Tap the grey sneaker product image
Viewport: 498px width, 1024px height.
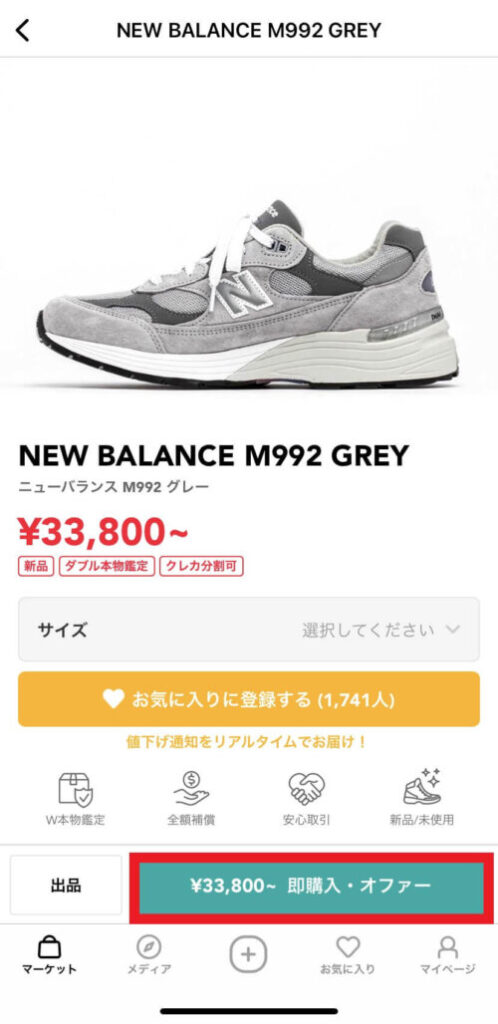pos(249,294)
